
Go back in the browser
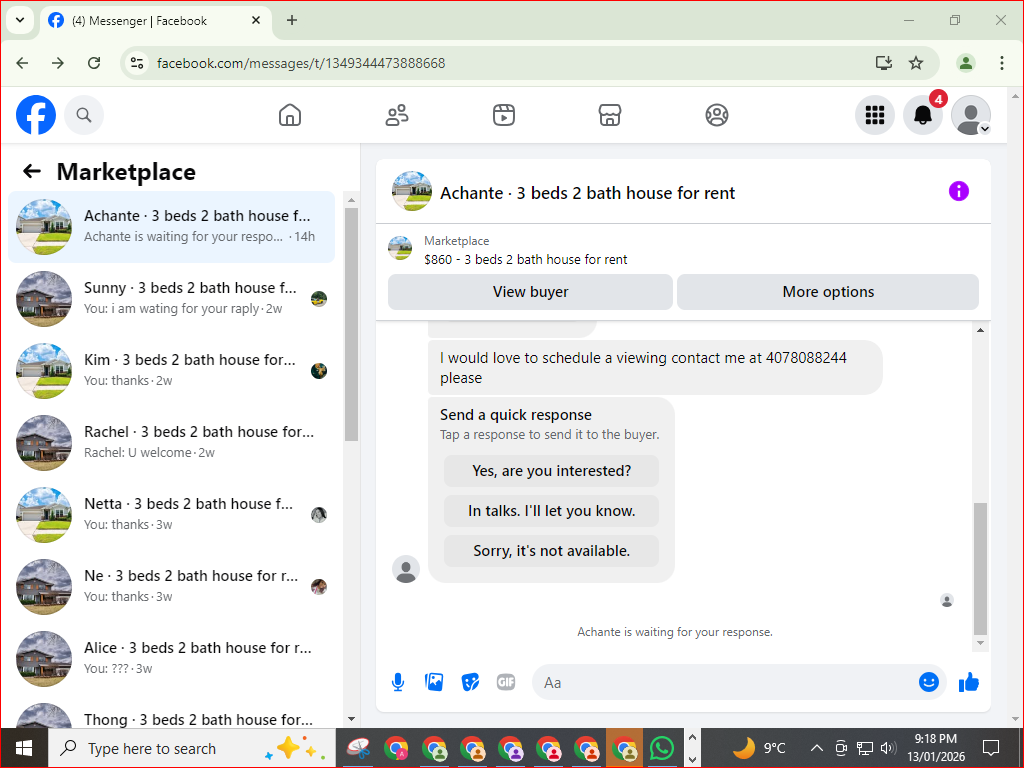[x=22, y=63]
